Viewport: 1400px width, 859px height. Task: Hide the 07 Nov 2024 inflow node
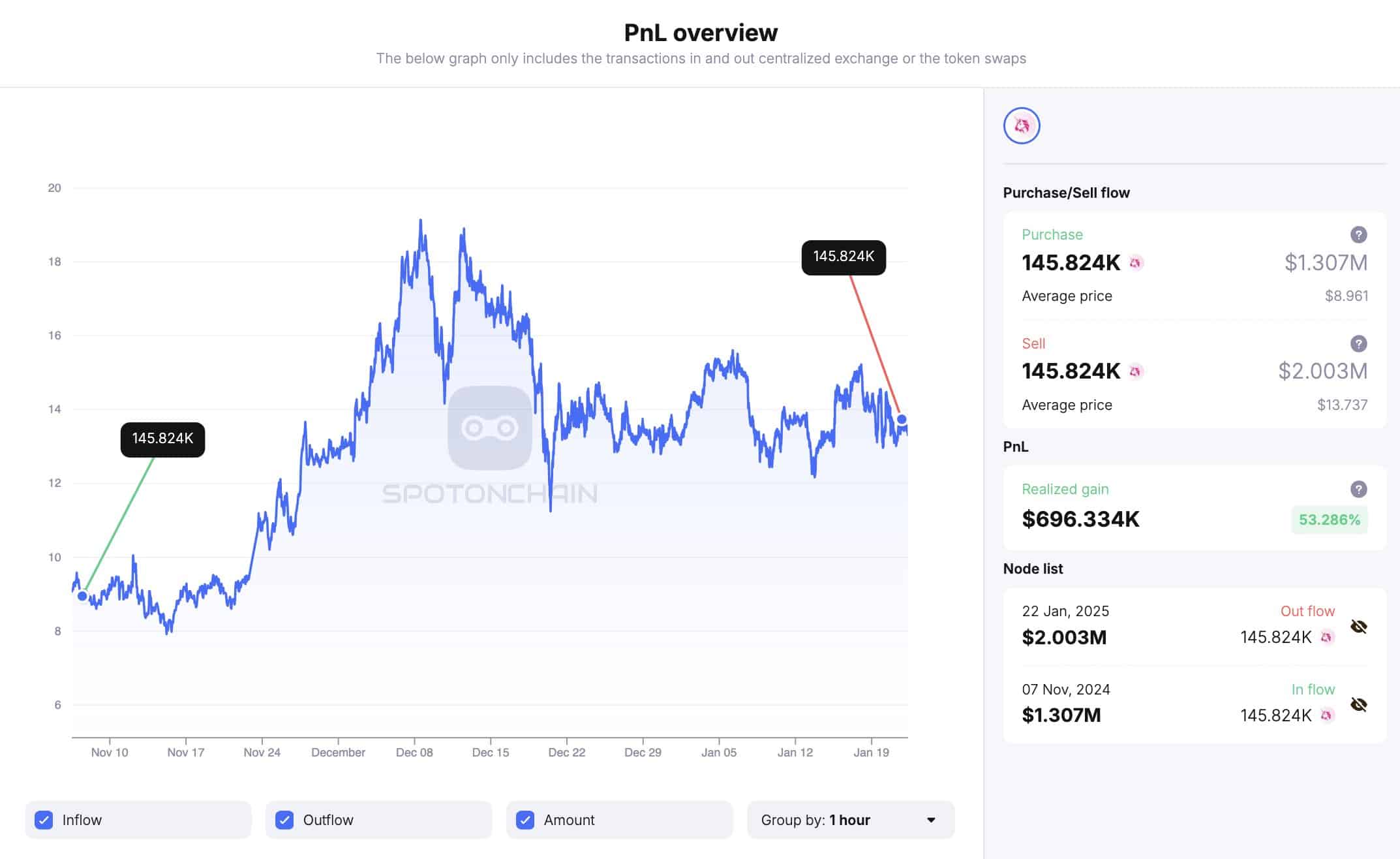1358,704
